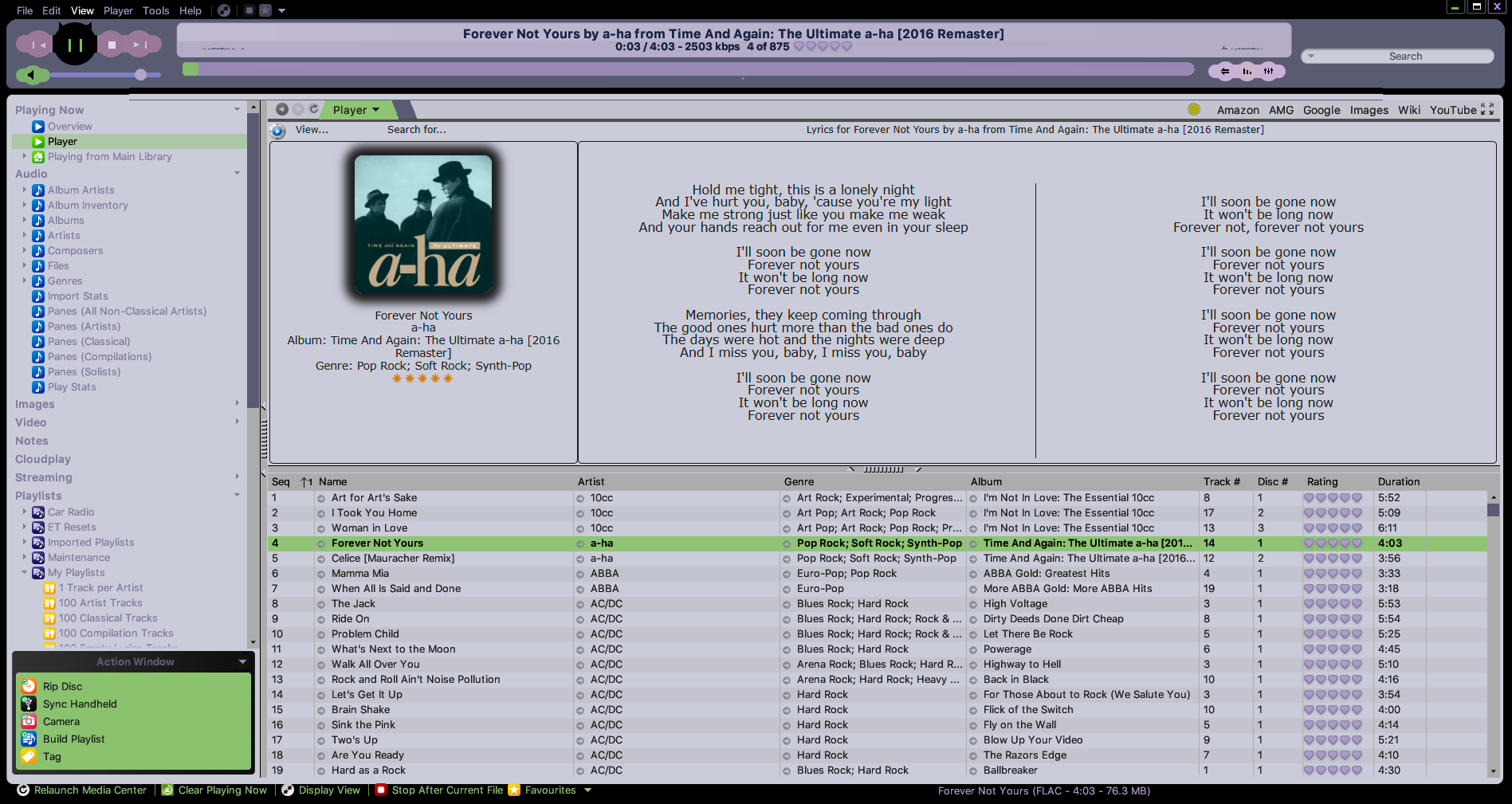Seek in the track progress bar
Screen dimensions: 1512x804
[688, 69]
